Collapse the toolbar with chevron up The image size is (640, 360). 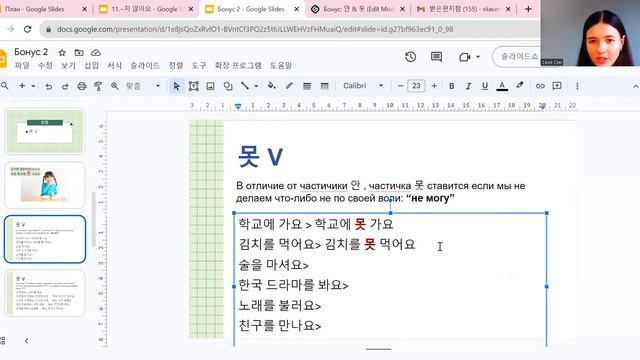(x=635, y=86)
